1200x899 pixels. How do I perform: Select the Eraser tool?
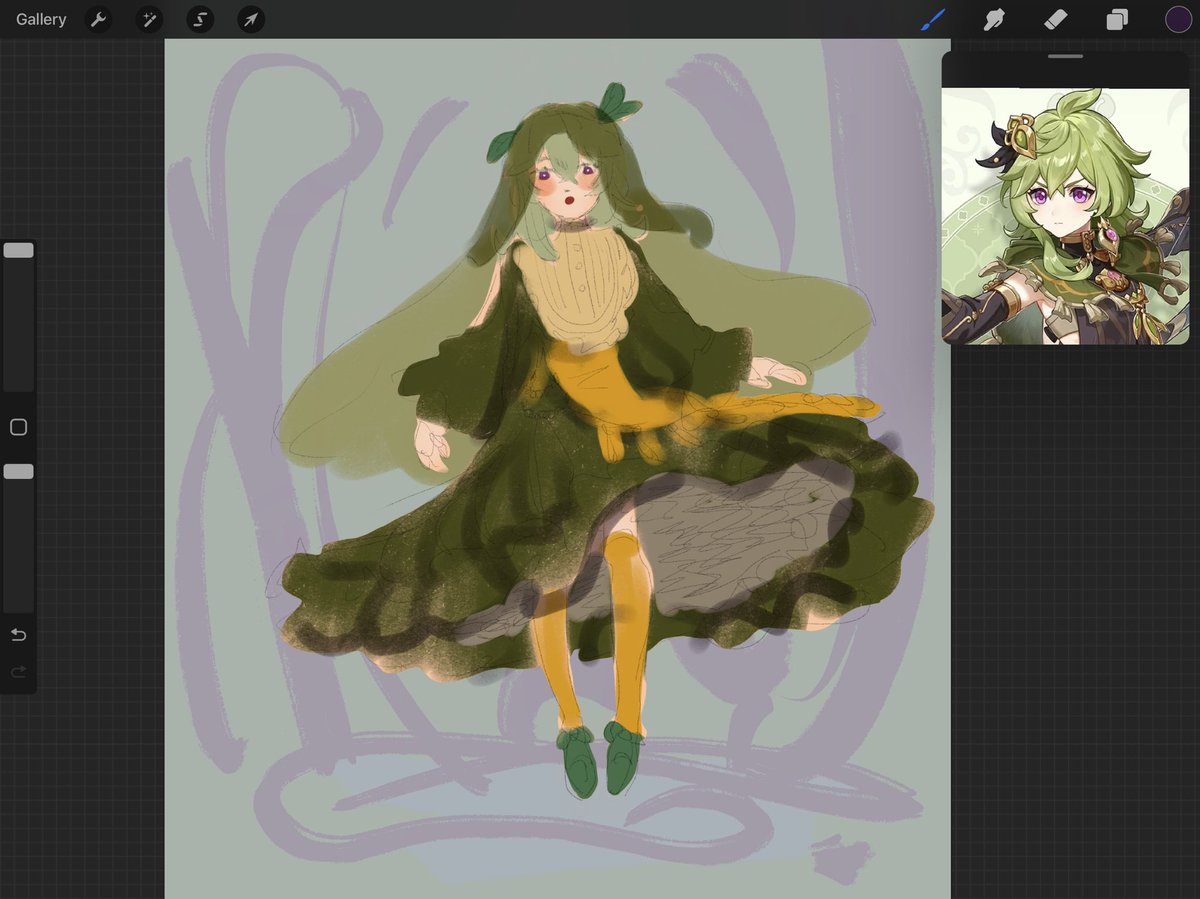[x=1055, y=19]
